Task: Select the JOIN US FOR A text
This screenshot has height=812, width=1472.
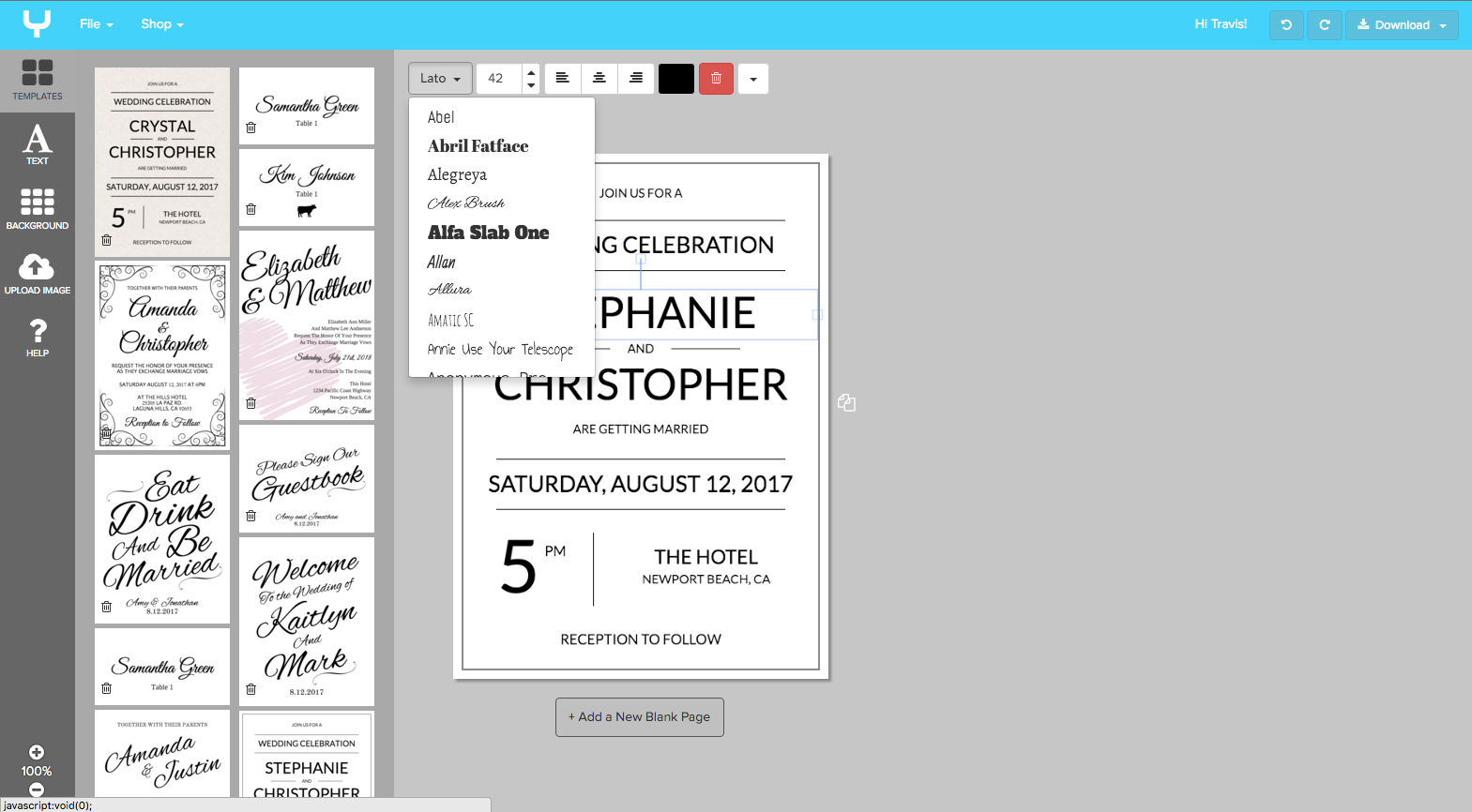Action: pos(641,193)
